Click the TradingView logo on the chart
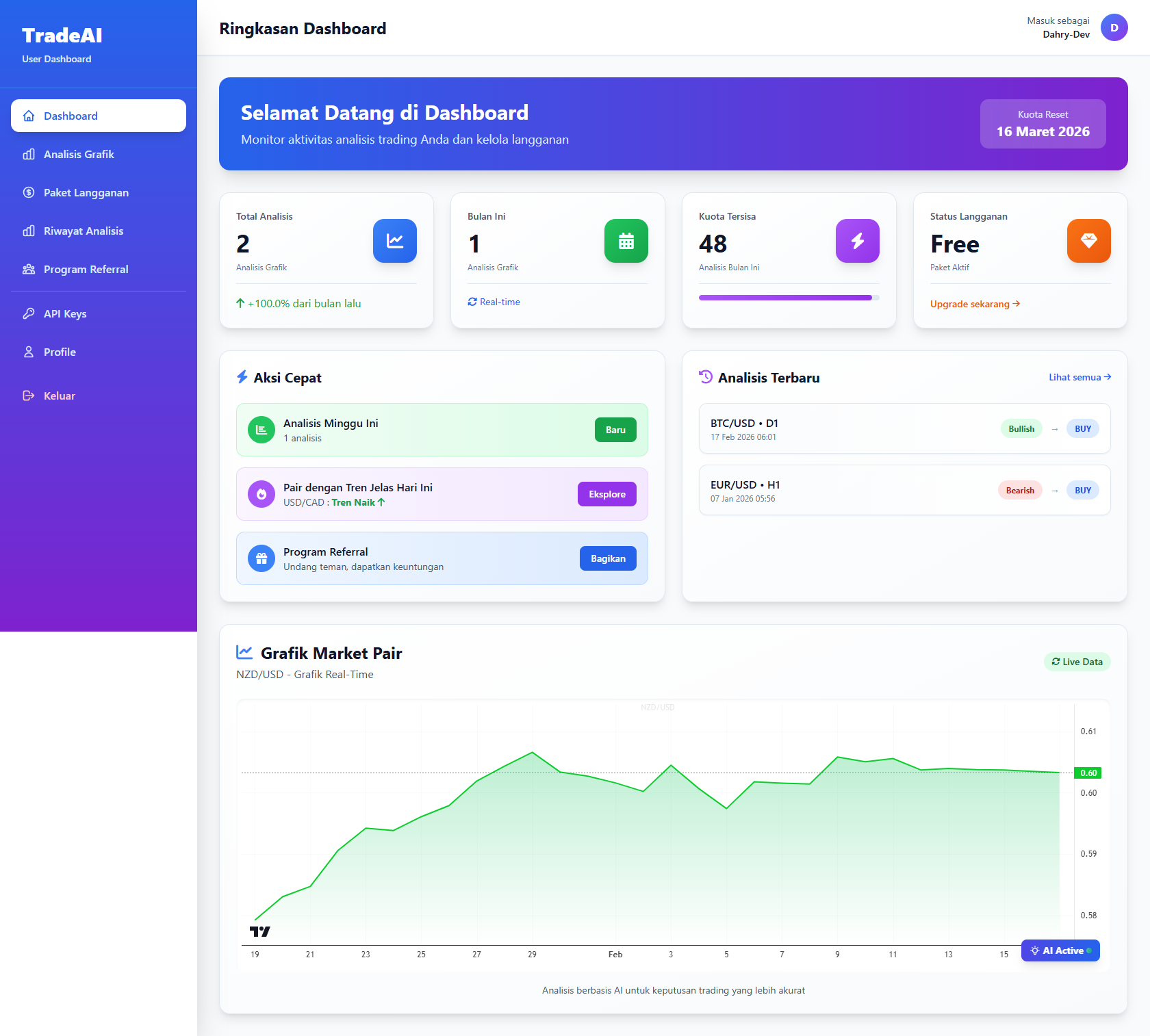Screen dimensions: 1150x1036 coord(259,931)
